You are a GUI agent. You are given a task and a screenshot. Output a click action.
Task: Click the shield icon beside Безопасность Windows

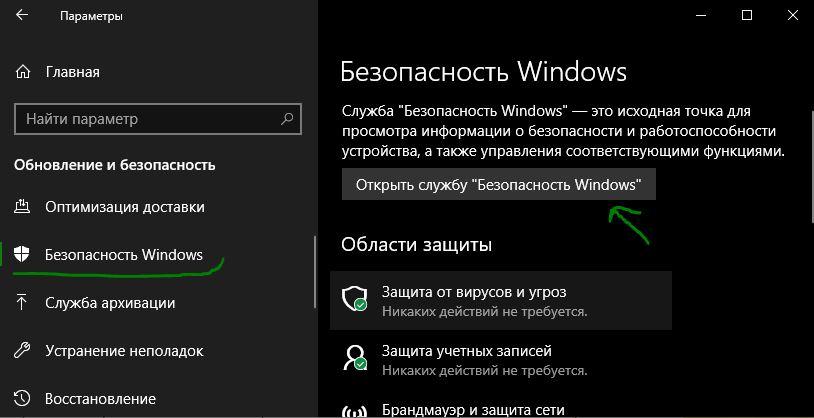pos(21,254)
